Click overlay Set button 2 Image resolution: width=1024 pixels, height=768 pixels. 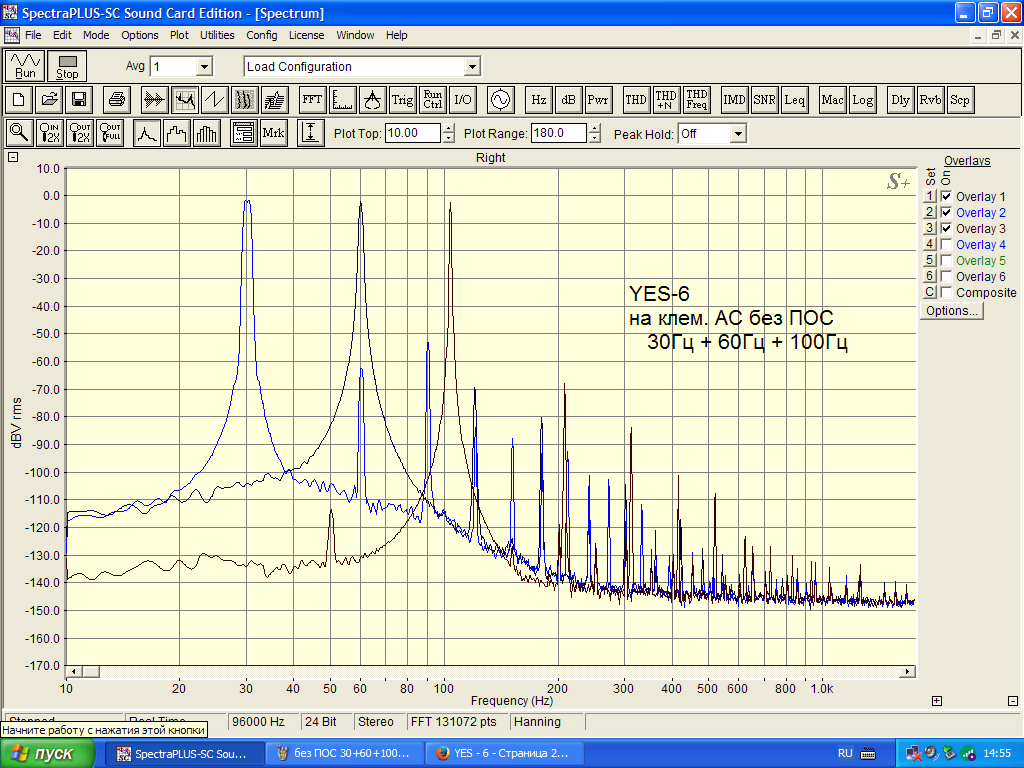929,213
